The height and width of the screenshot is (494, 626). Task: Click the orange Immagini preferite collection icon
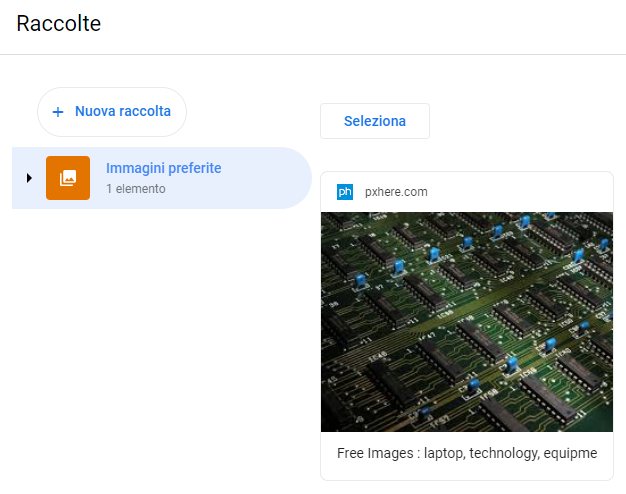[x=68, y=178]
